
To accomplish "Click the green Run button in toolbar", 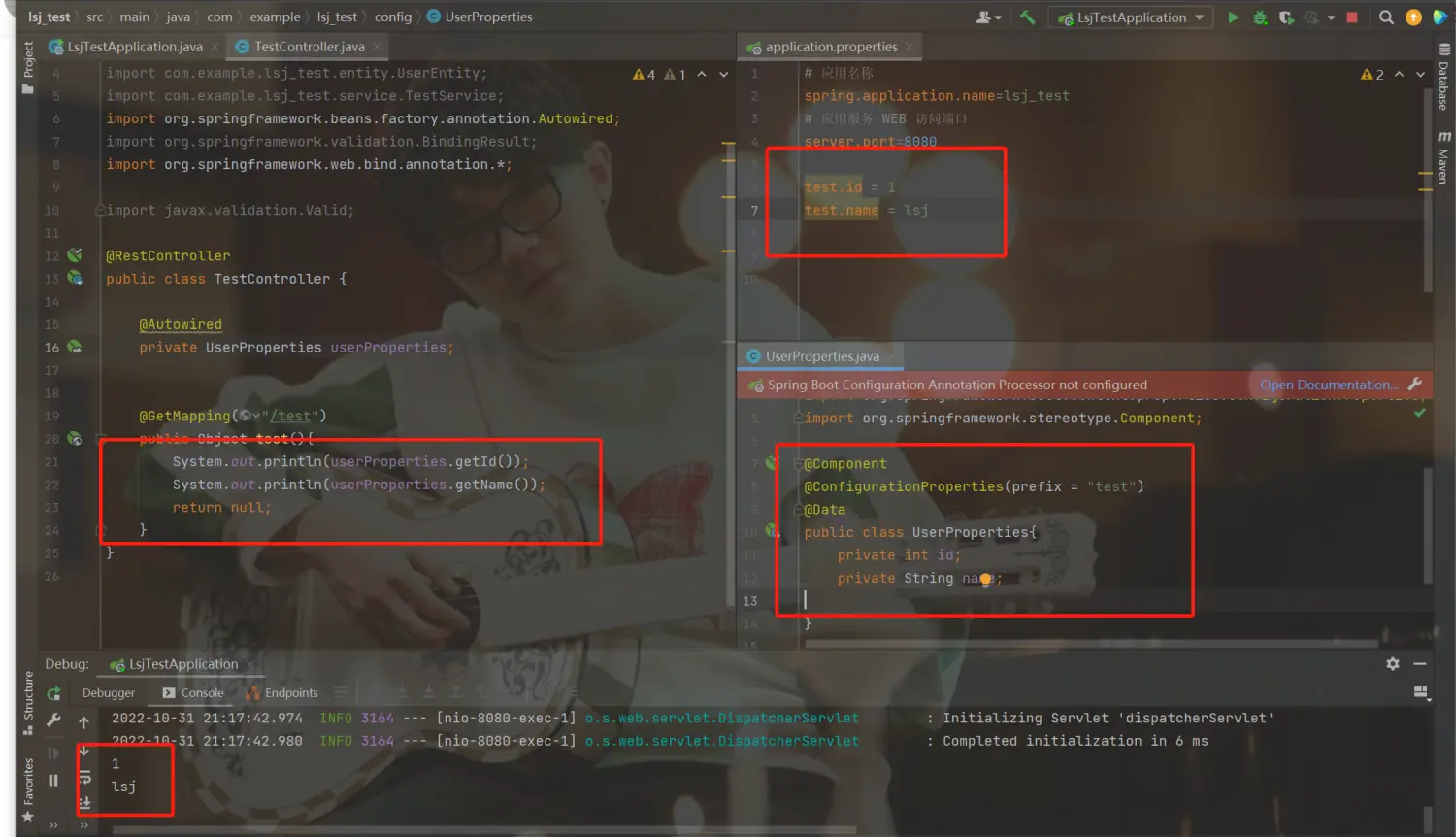I will (x=1233, y=17).
